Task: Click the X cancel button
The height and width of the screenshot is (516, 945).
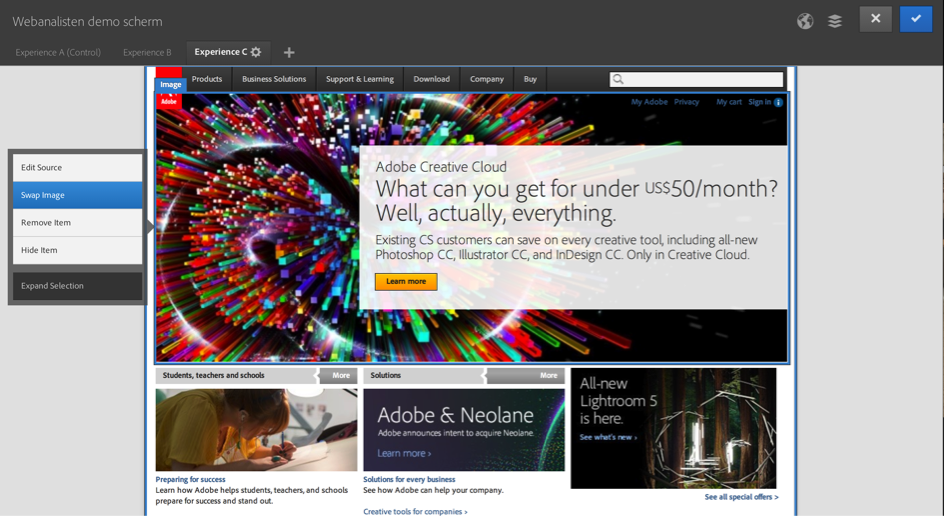Action: tap(875, 19)
